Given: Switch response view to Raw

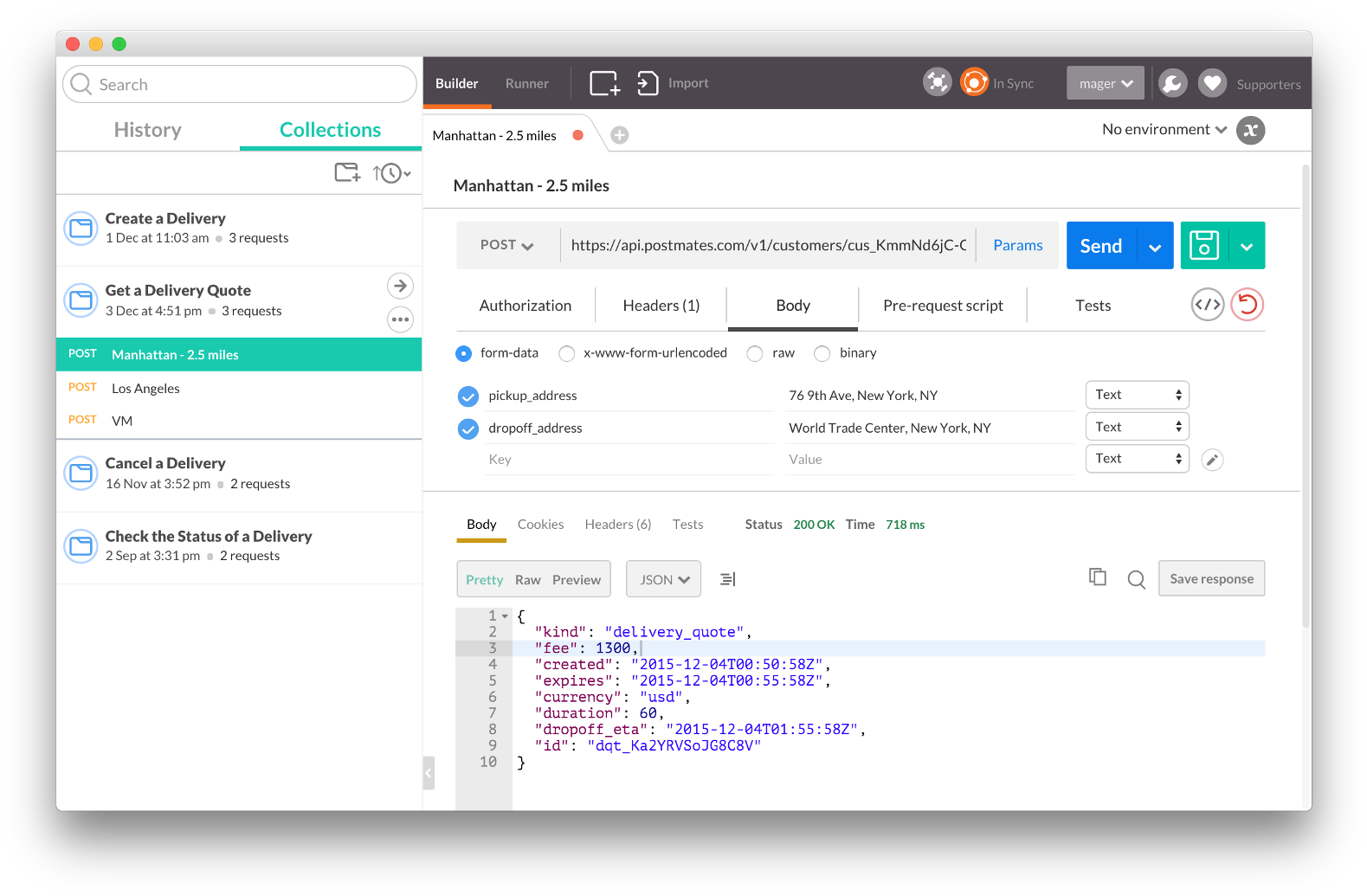Looking at the screenshot, I should coord(528,580).
